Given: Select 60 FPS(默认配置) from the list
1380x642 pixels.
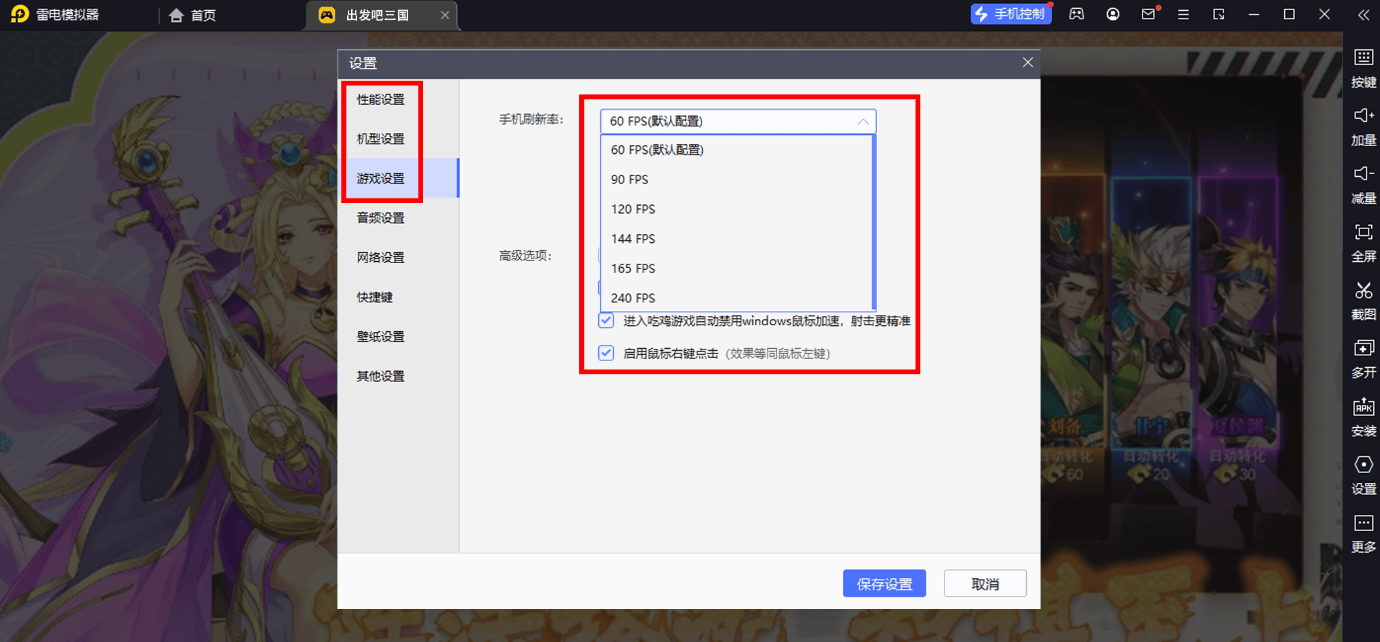Looking at the screenshot, I should pos(737,150).
